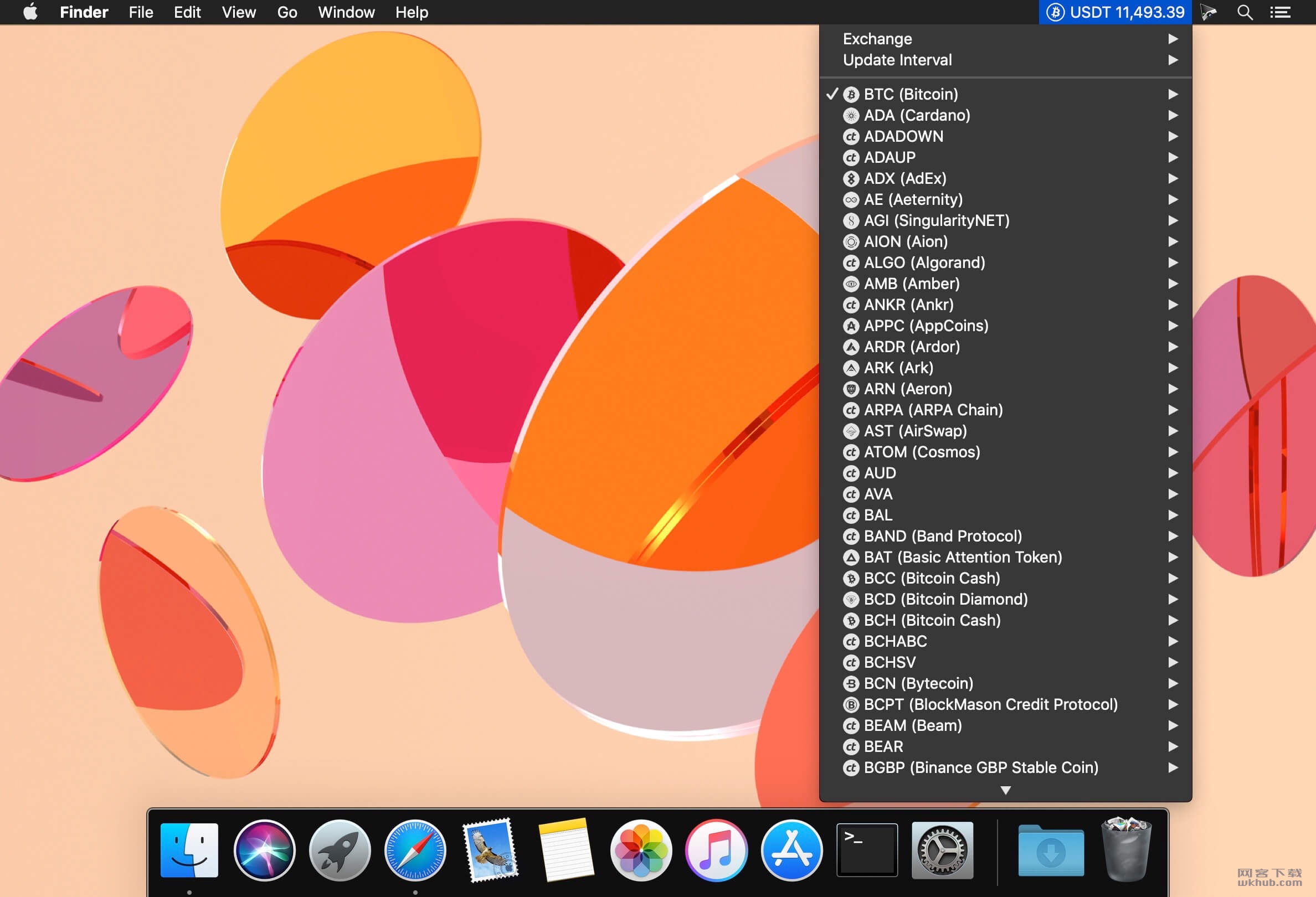1316x897 pixels.
Task: Select the AVA entry
Action: [x=1006, y=494]
